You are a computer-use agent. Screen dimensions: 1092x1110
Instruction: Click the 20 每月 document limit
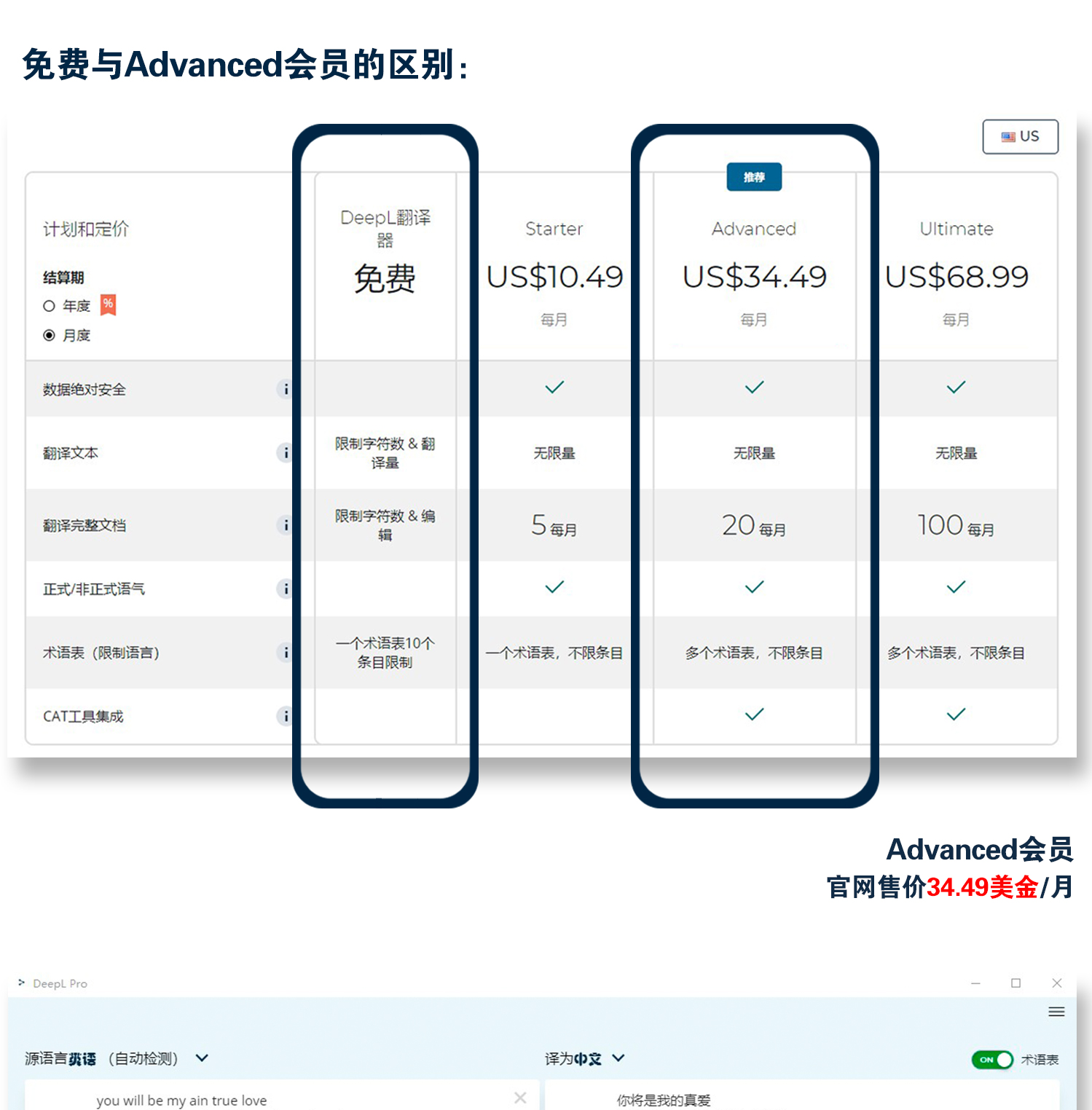click(754, 526)
